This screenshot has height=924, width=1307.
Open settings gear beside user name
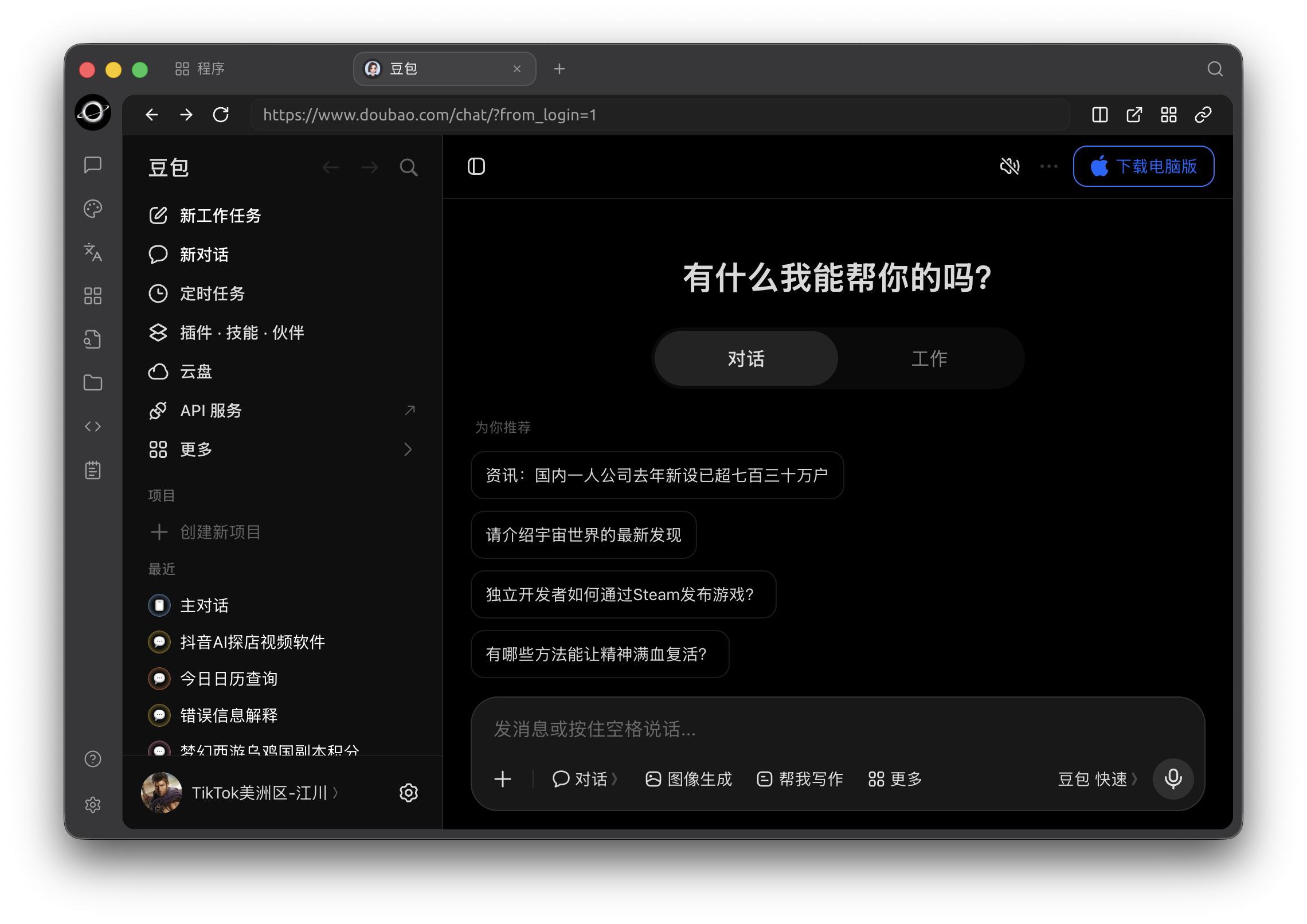point(408,792)
